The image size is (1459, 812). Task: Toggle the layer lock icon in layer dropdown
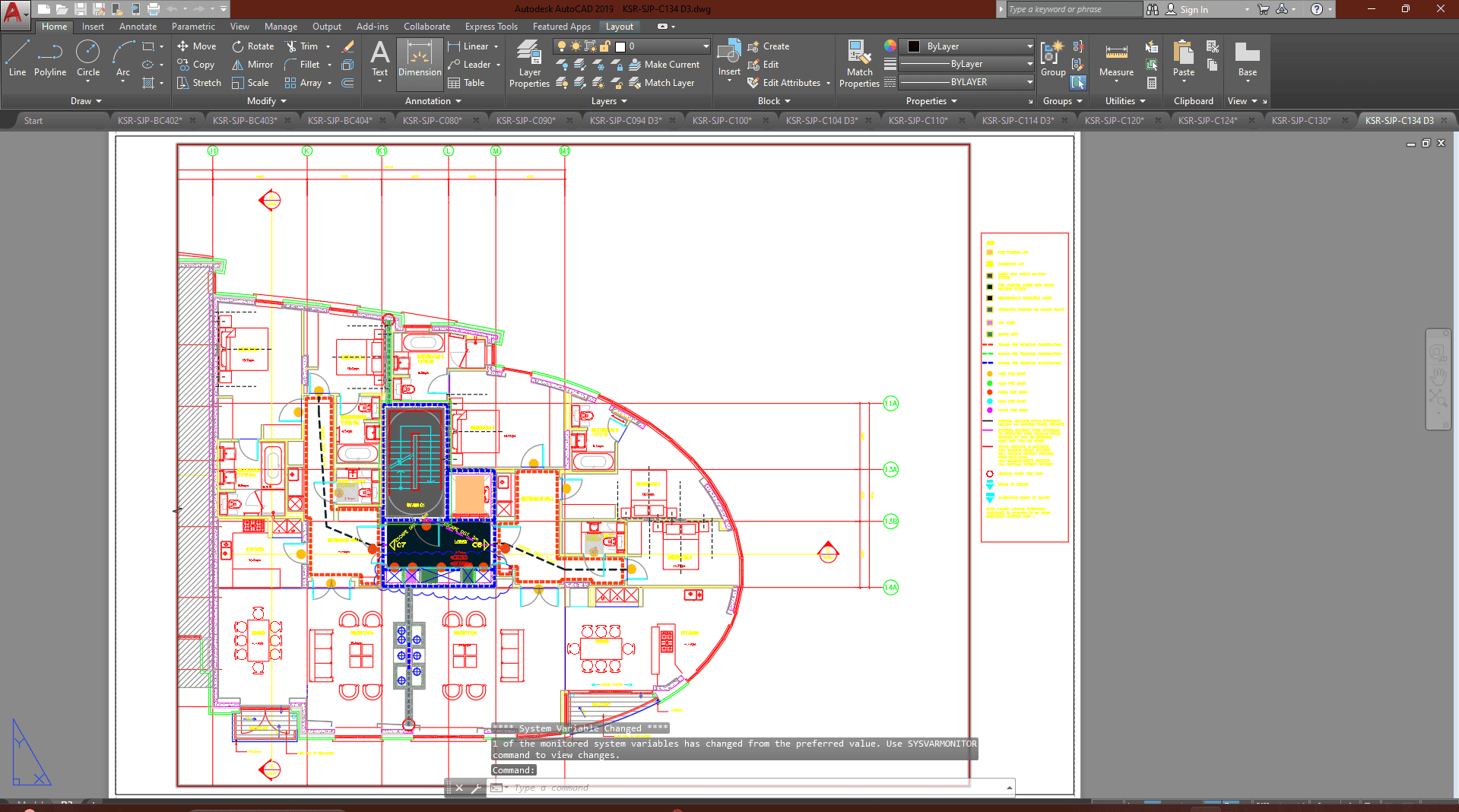click(x=605, y=46)
